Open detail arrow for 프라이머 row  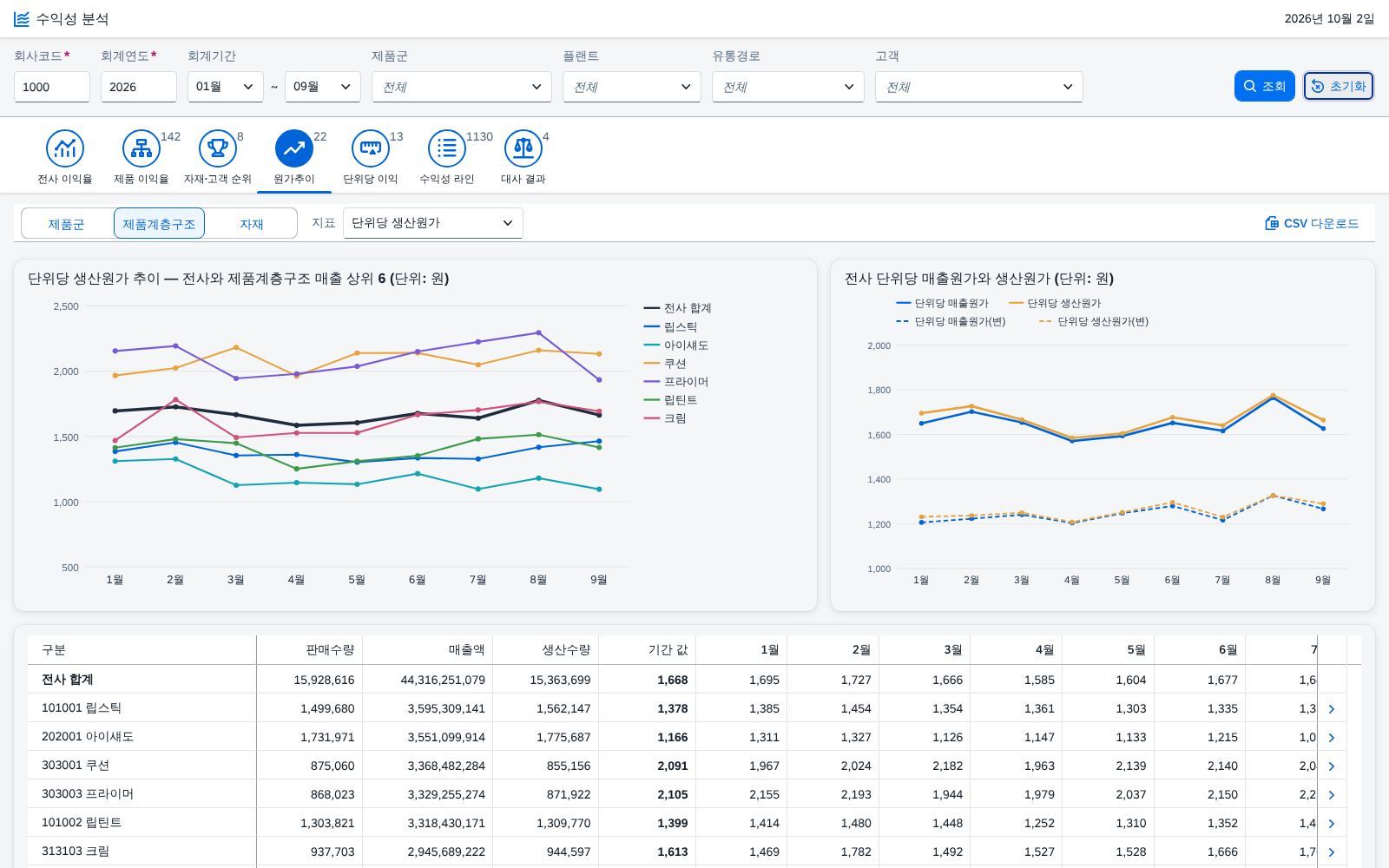(x=1331, y=795)
